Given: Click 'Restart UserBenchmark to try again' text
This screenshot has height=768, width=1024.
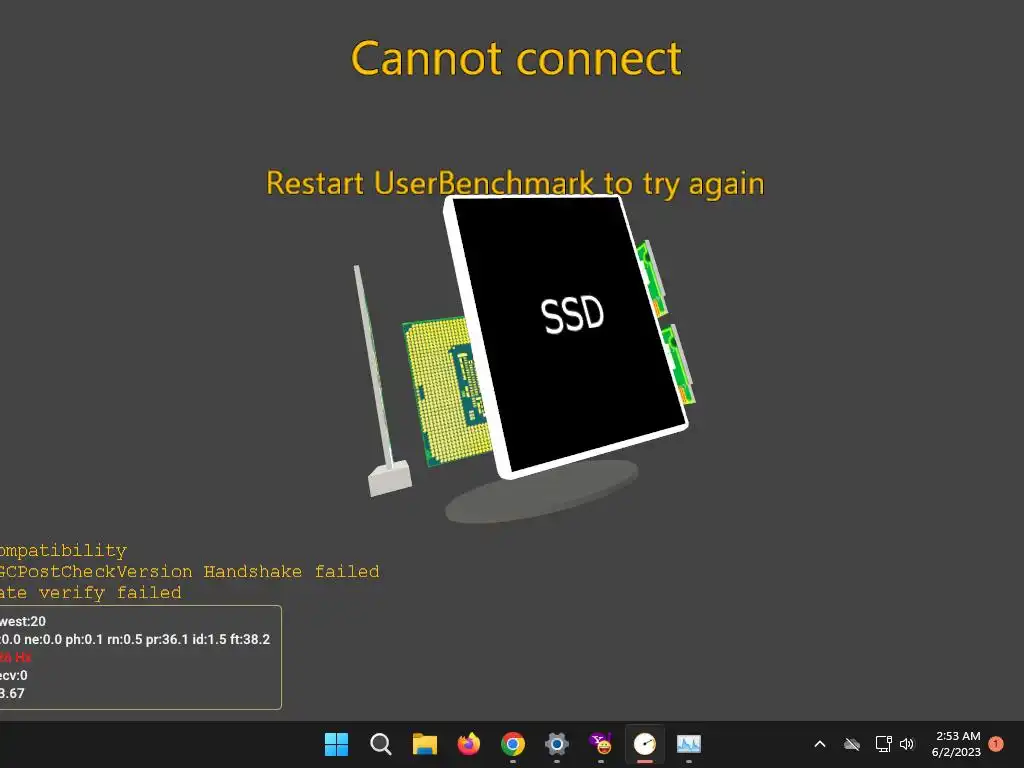Looking at the screenshot, I should click(515, 184).
